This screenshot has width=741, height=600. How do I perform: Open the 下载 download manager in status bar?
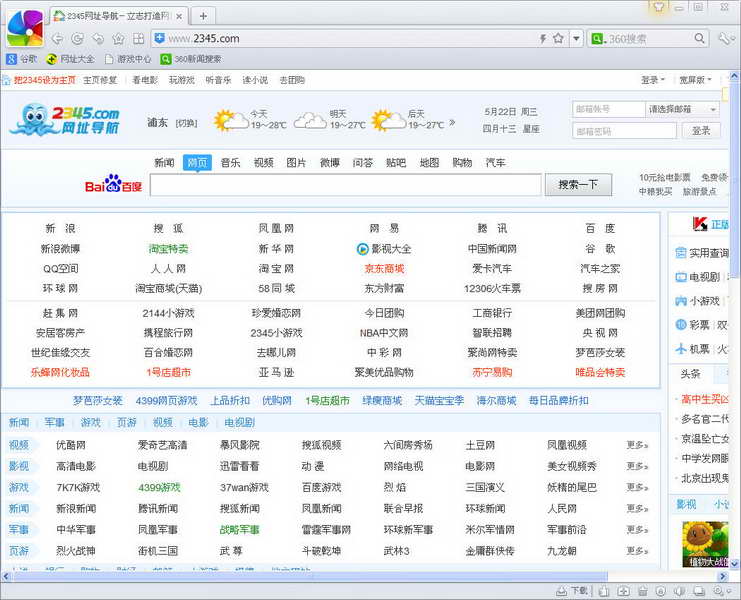[x=572, y=591]
